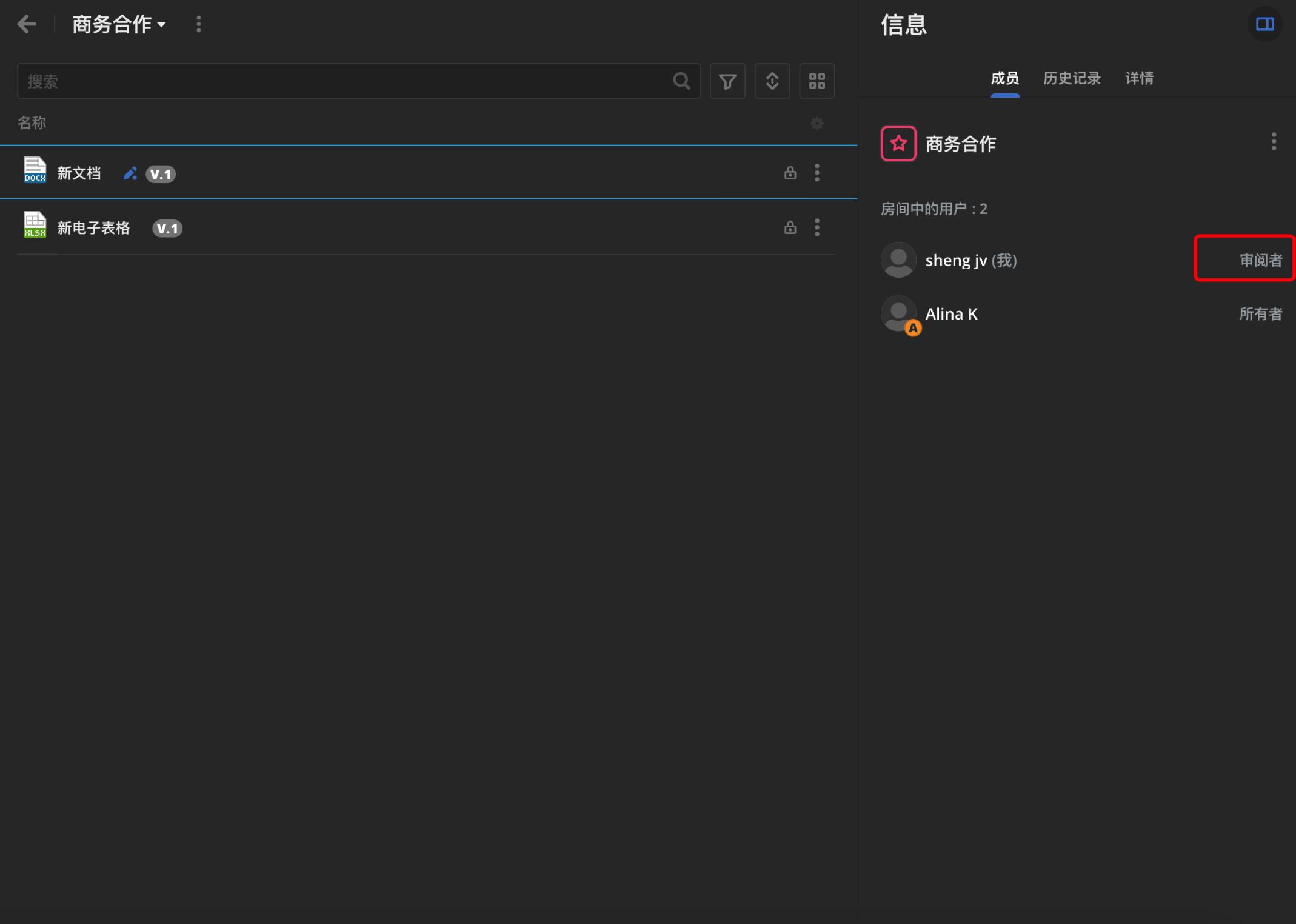Open the filter icon in the toolbar
Image resolution: width=1296 pixels, height=924 pixels.
click(727, 81)
